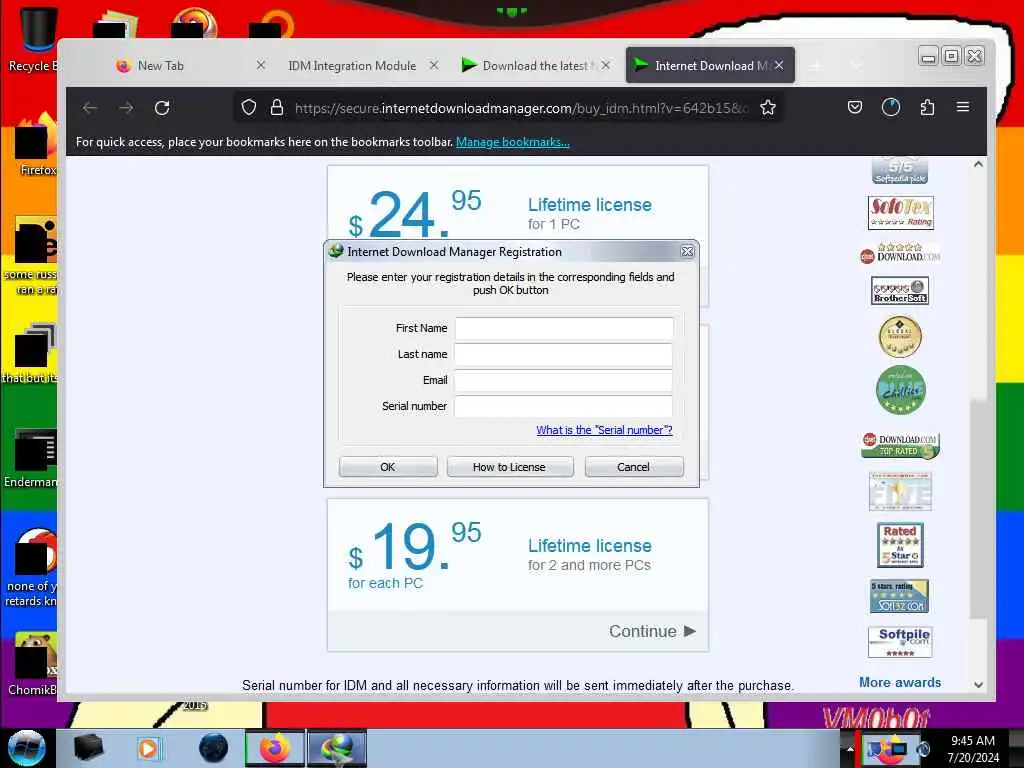Focus the First Name field
Viewport: 1024px width, 768px height.
coord(564,328)
